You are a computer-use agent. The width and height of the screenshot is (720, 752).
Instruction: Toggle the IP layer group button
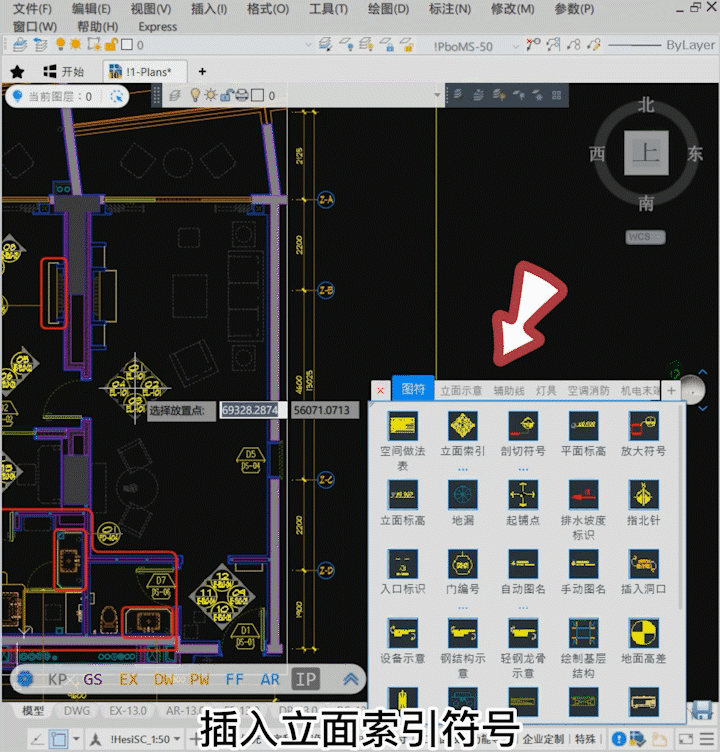pyautogui.click(x=306, y=679)
